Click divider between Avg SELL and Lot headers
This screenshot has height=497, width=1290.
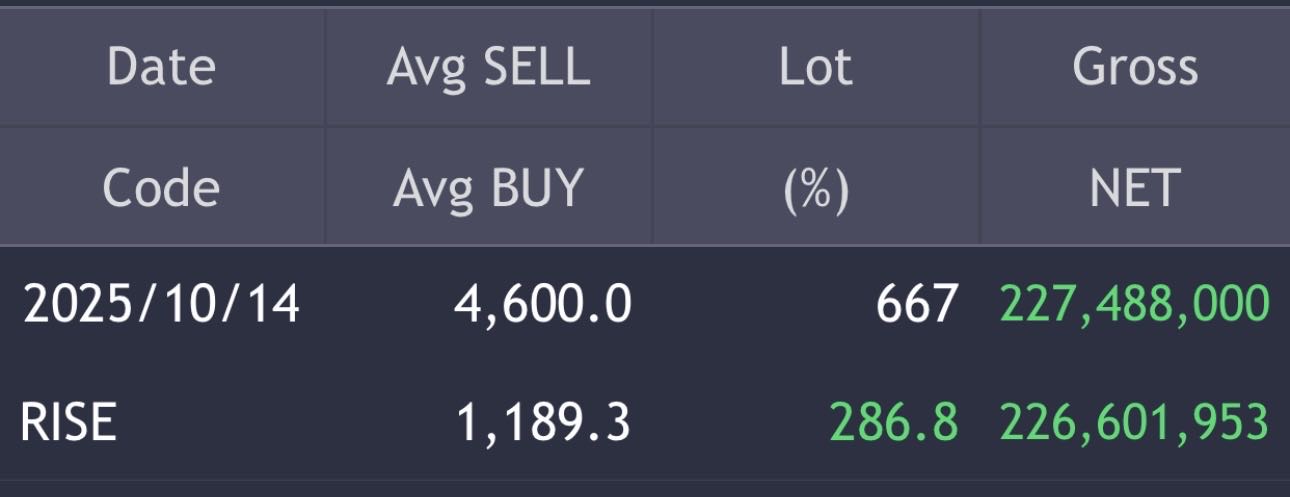point(652,68)
